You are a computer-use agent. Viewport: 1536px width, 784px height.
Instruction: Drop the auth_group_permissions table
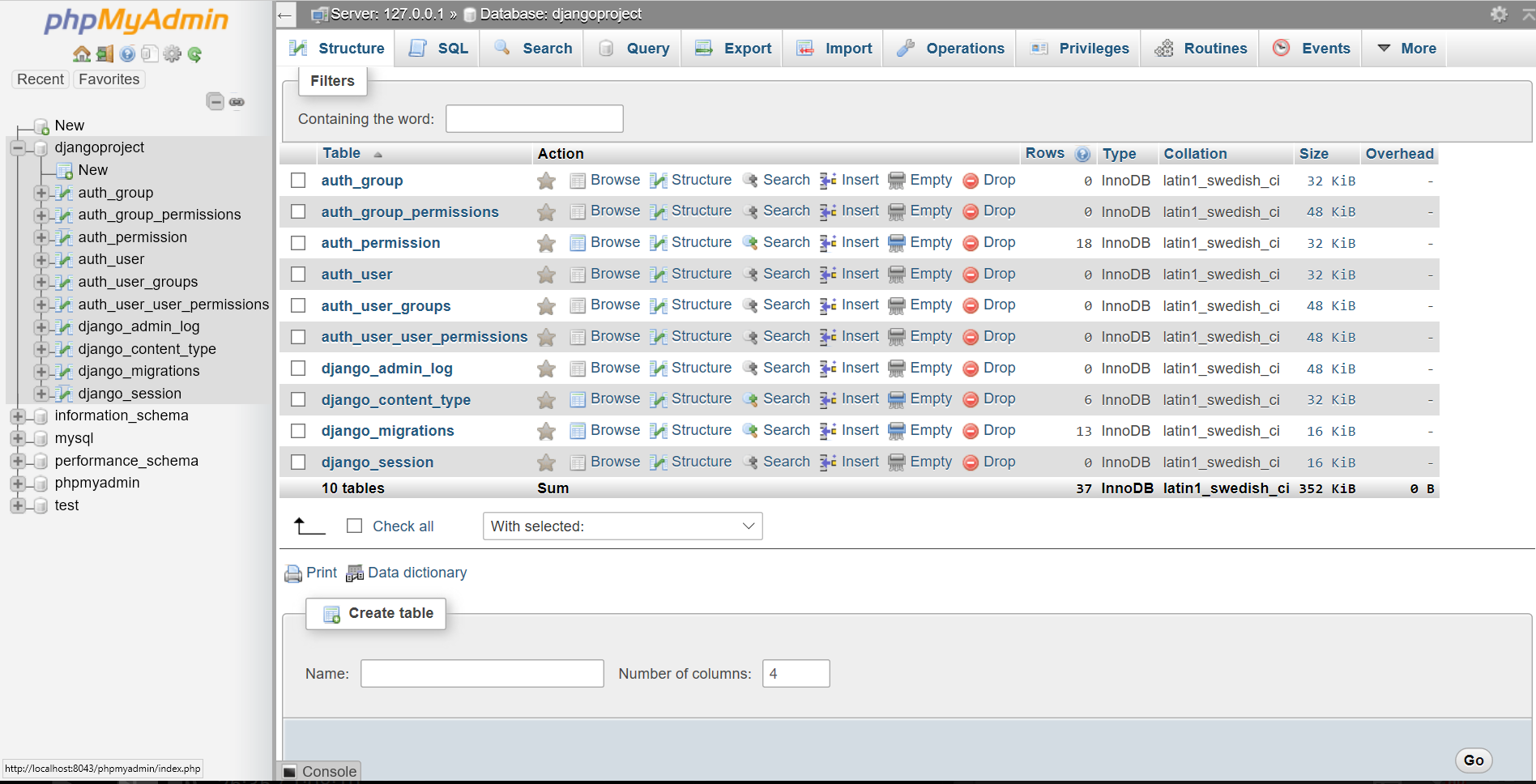pyautogui.click(x=989, y=211)
